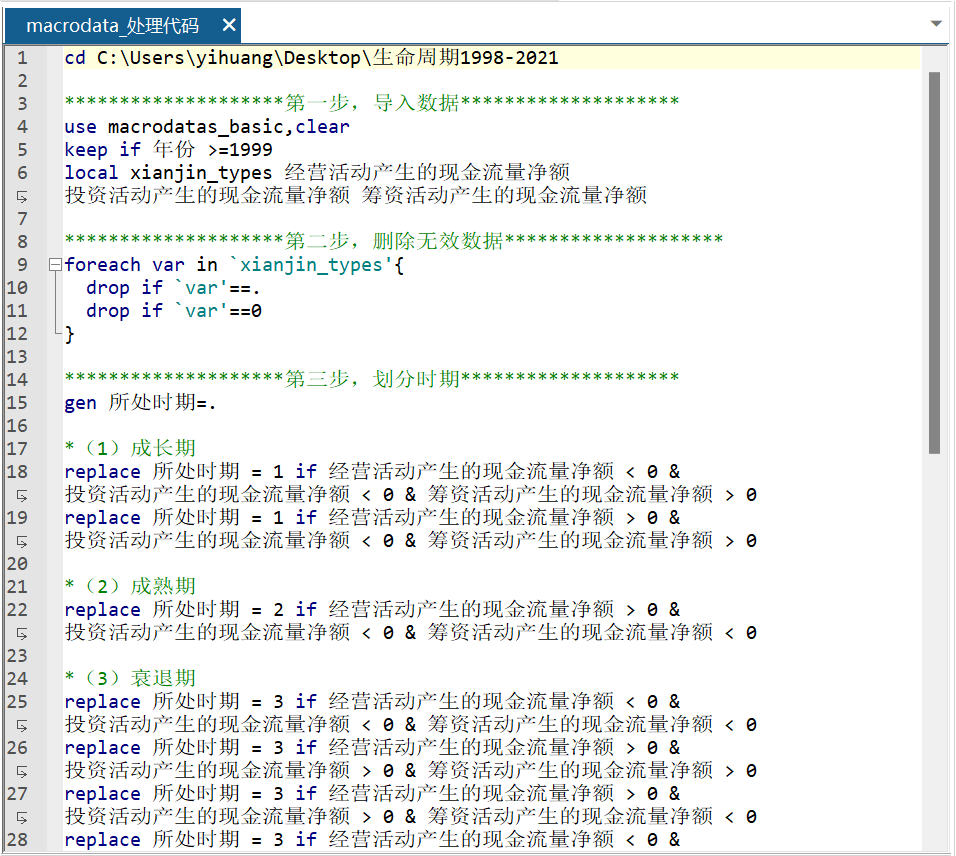
Task: Click the 第三步，划分时期 comment line
Action: pos(371,379)
